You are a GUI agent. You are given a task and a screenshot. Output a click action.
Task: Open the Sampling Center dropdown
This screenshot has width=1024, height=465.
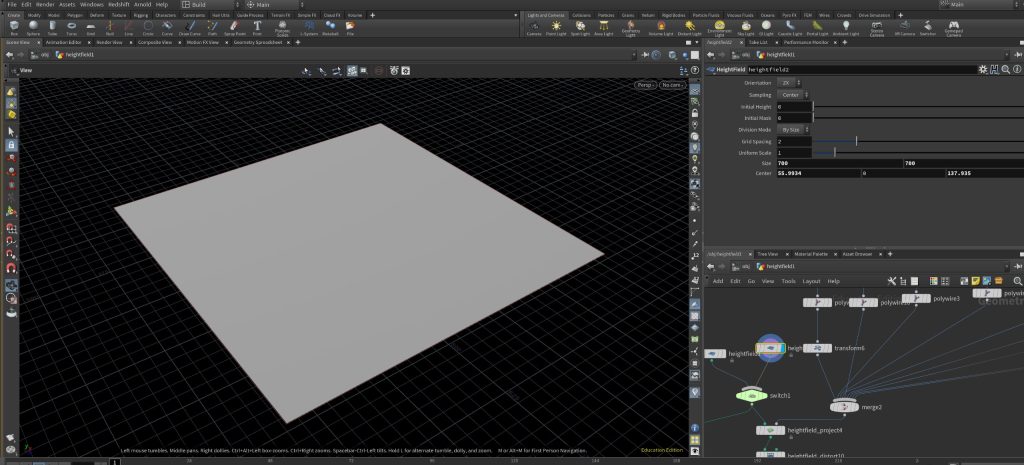tap(793, 95)
